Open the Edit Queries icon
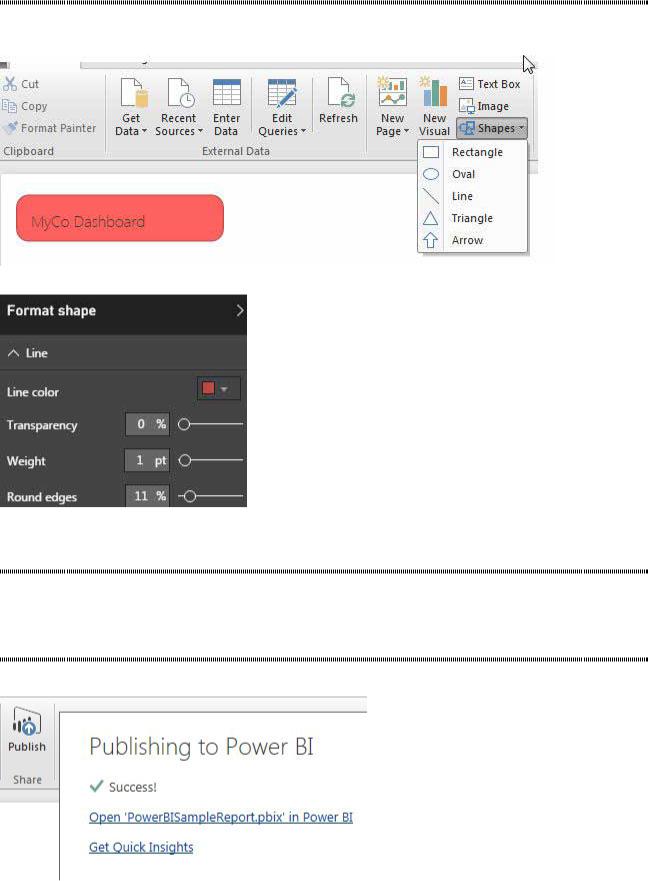Viewport: 648px width, 881px height. [x=282, y=93]
